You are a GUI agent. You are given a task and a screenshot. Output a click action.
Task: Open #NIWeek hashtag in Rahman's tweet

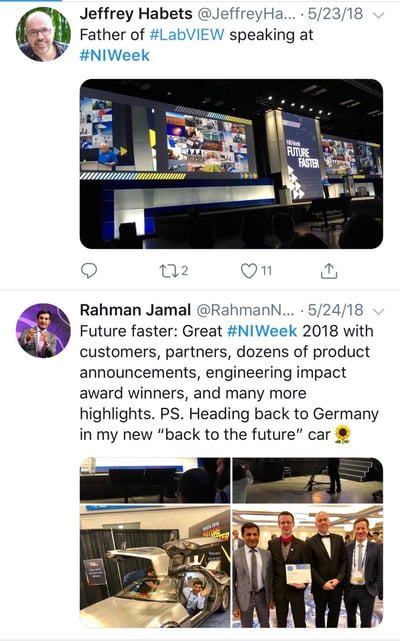[262, 331]
